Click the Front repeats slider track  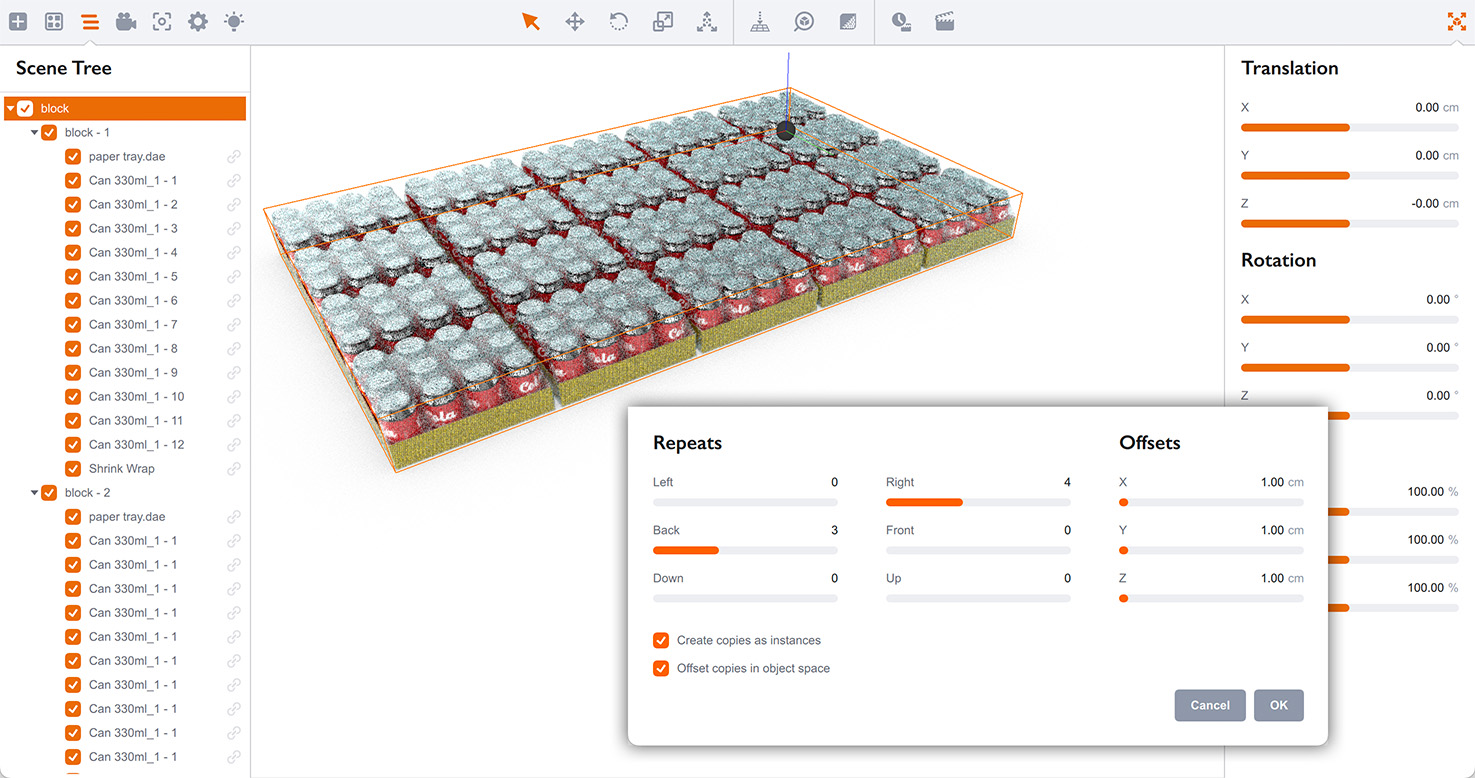tap(978, 550)
